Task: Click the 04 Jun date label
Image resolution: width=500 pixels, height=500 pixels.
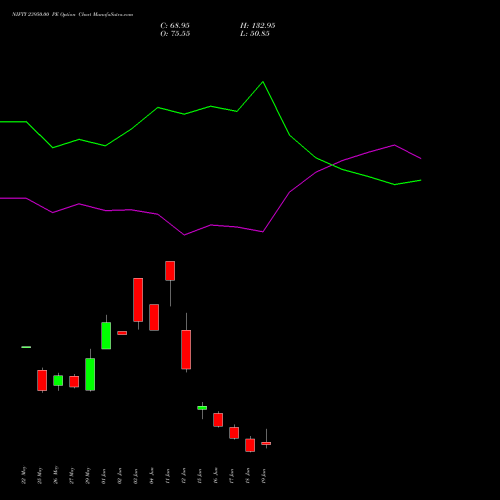Action: click(x=152, y=476)
